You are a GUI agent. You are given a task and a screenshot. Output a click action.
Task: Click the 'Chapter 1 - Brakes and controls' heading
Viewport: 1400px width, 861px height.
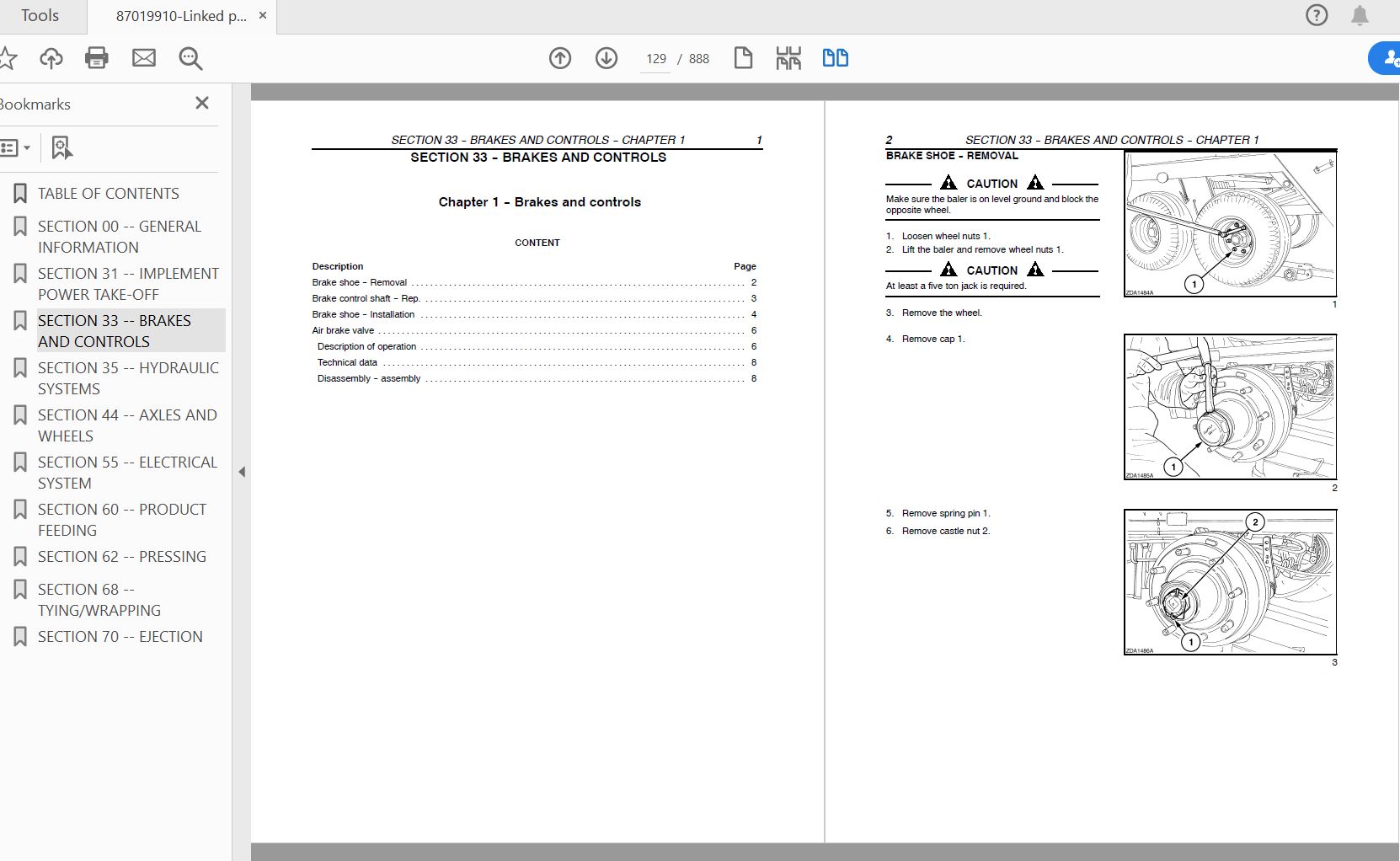pyautogui.click(x=540, y=202)
